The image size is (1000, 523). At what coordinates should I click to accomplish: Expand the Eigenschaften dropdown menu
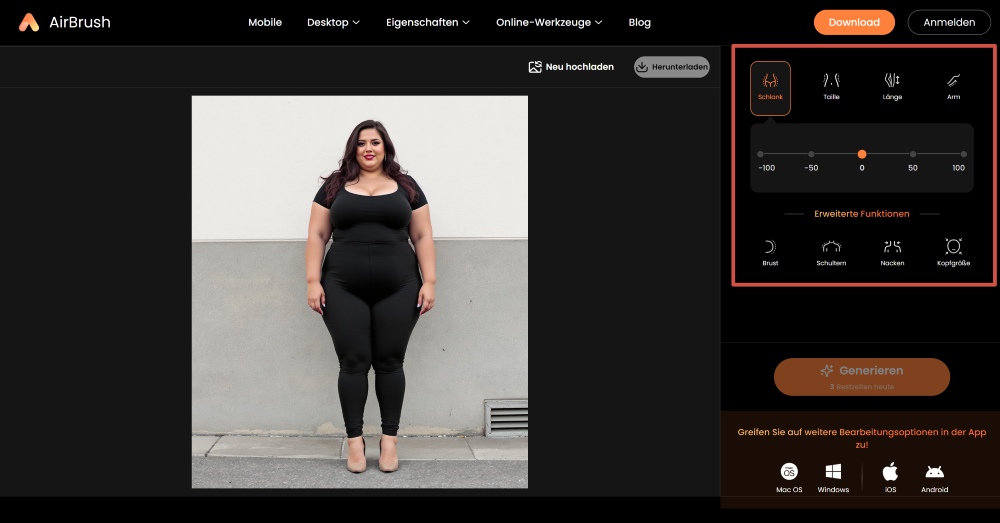coord(427,22)
